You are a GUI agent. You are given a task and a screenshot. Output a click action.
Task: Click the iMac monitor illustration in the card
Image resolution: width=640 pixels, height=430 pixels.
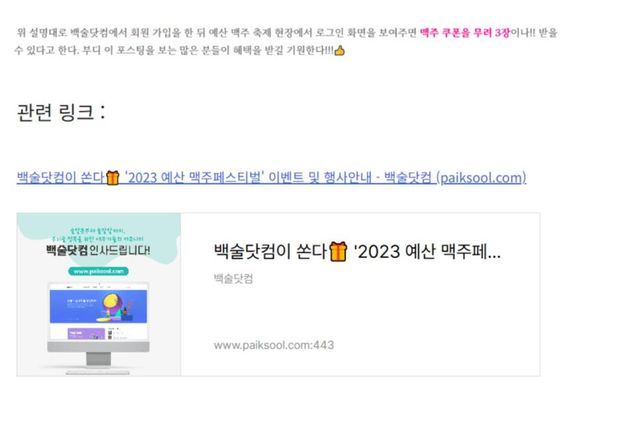(98, 326)
